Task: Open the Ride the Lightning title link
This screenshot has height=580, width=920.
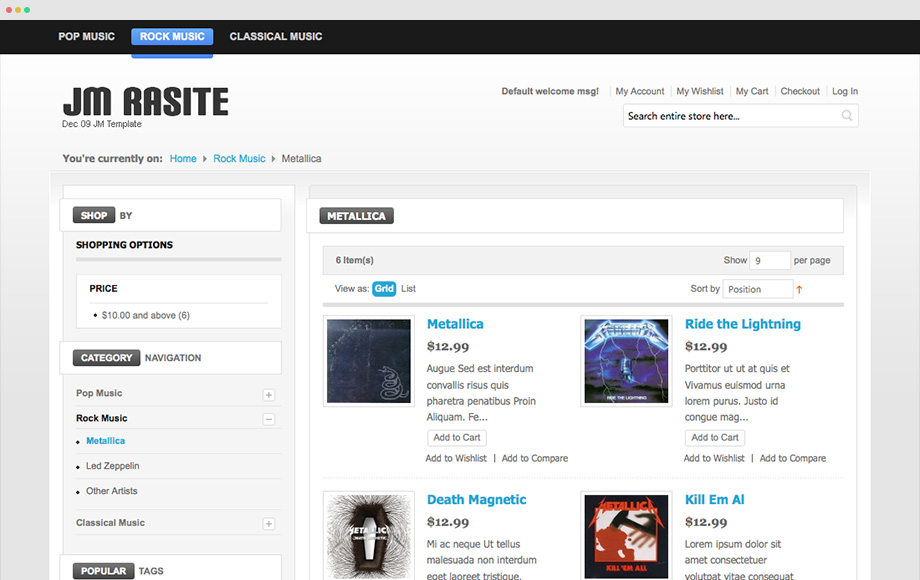Action: coord(743,324)
